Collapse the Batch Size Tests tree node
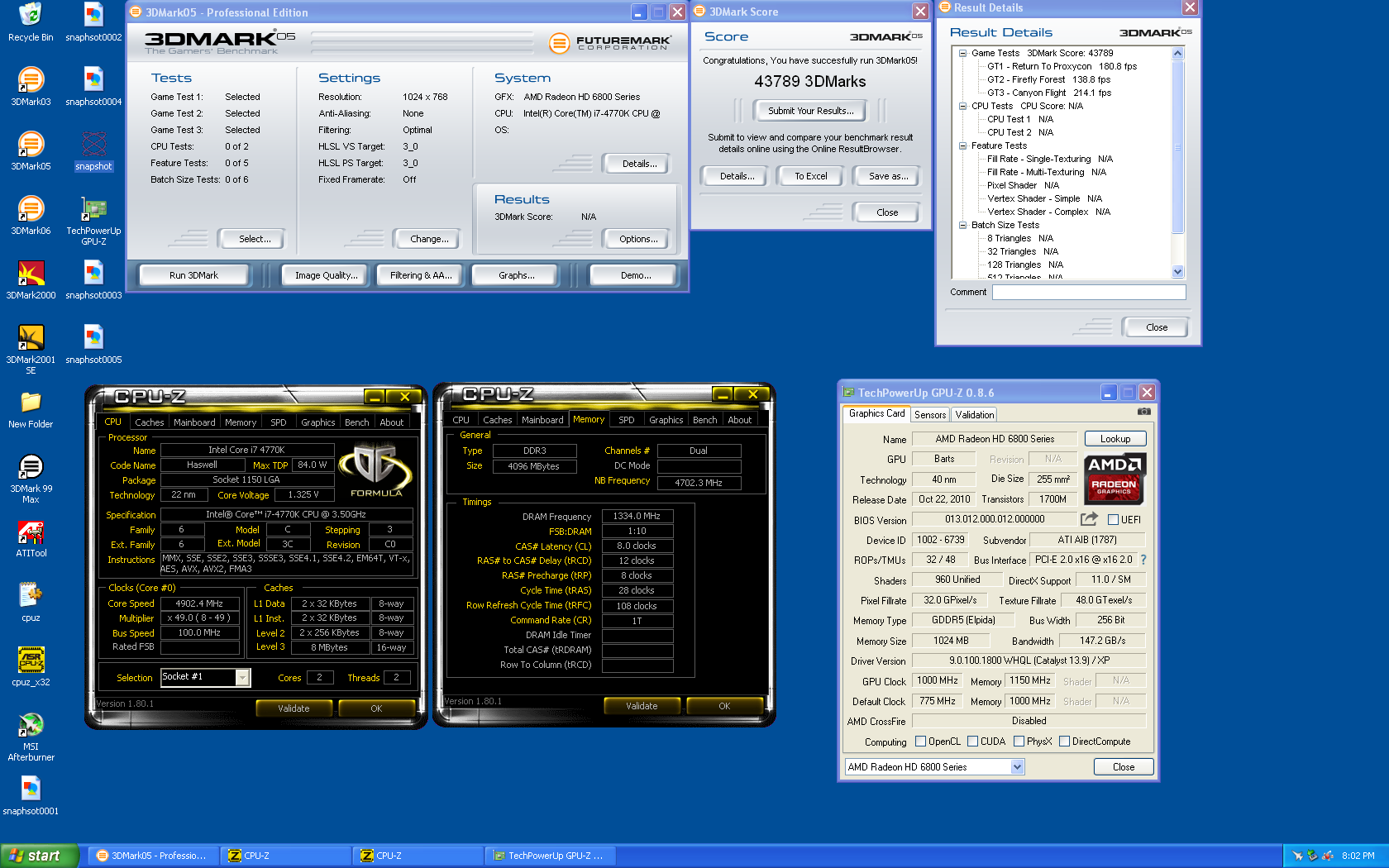Image resolution: width=1389 pixels, height=868 pixels. pos(963,225)
